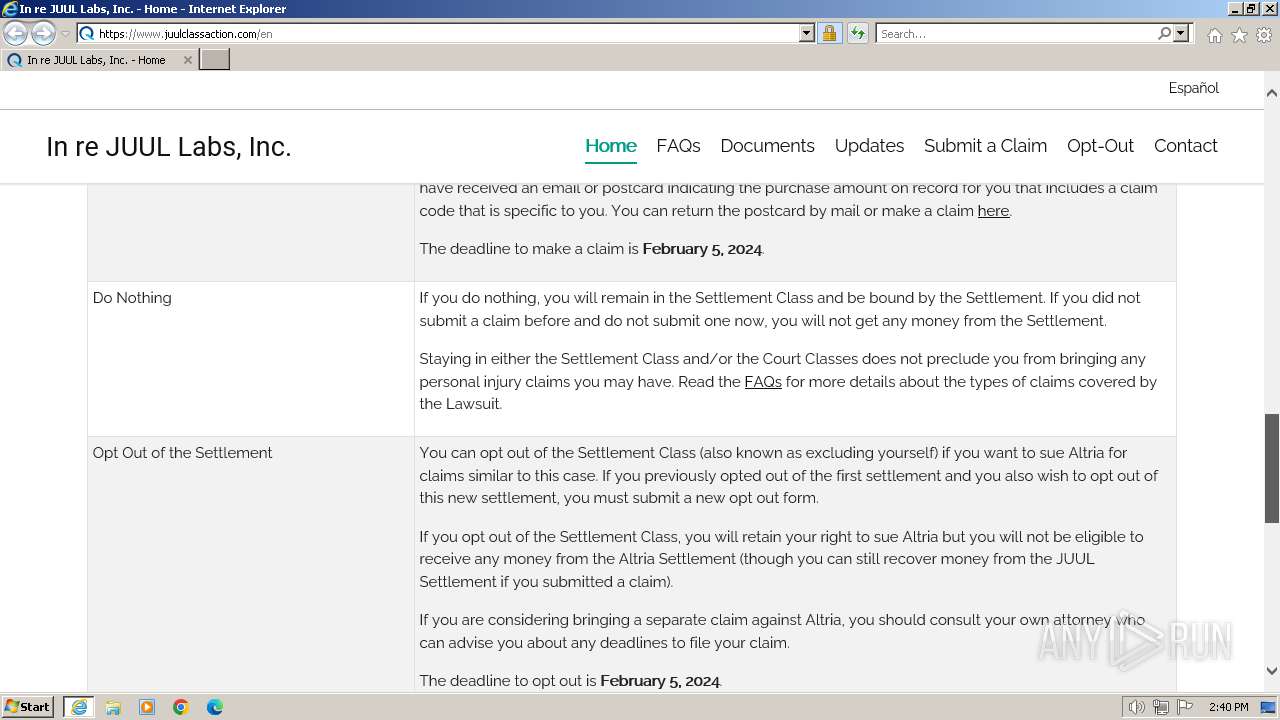Click the network tray icon

(x=1161, y=707)
